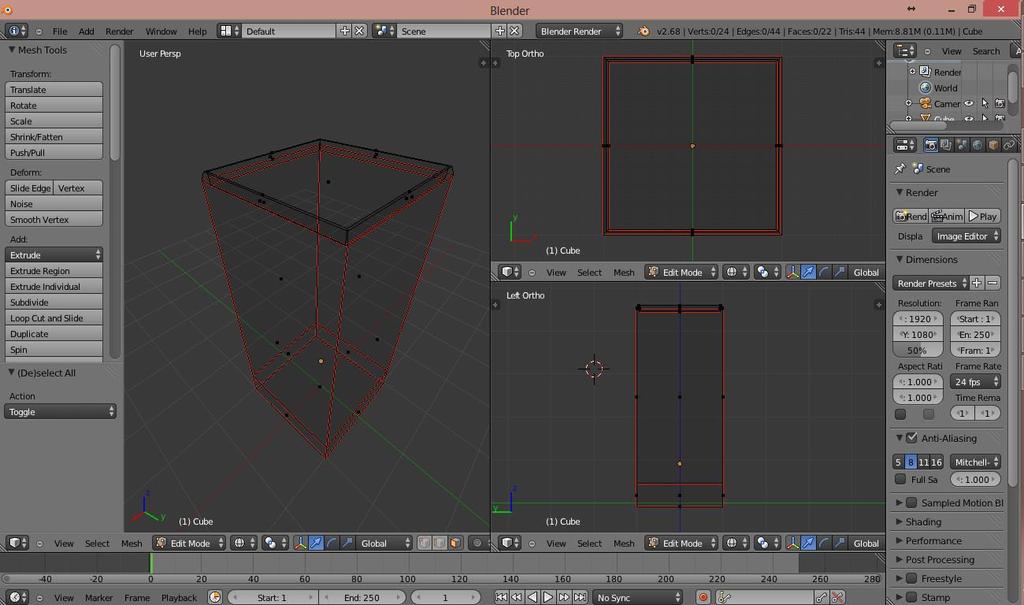This screenshot has width=1024, height=605.
Task: Open the Render menu in top bar
Action: pyautogui.click(x=119, y=31)
